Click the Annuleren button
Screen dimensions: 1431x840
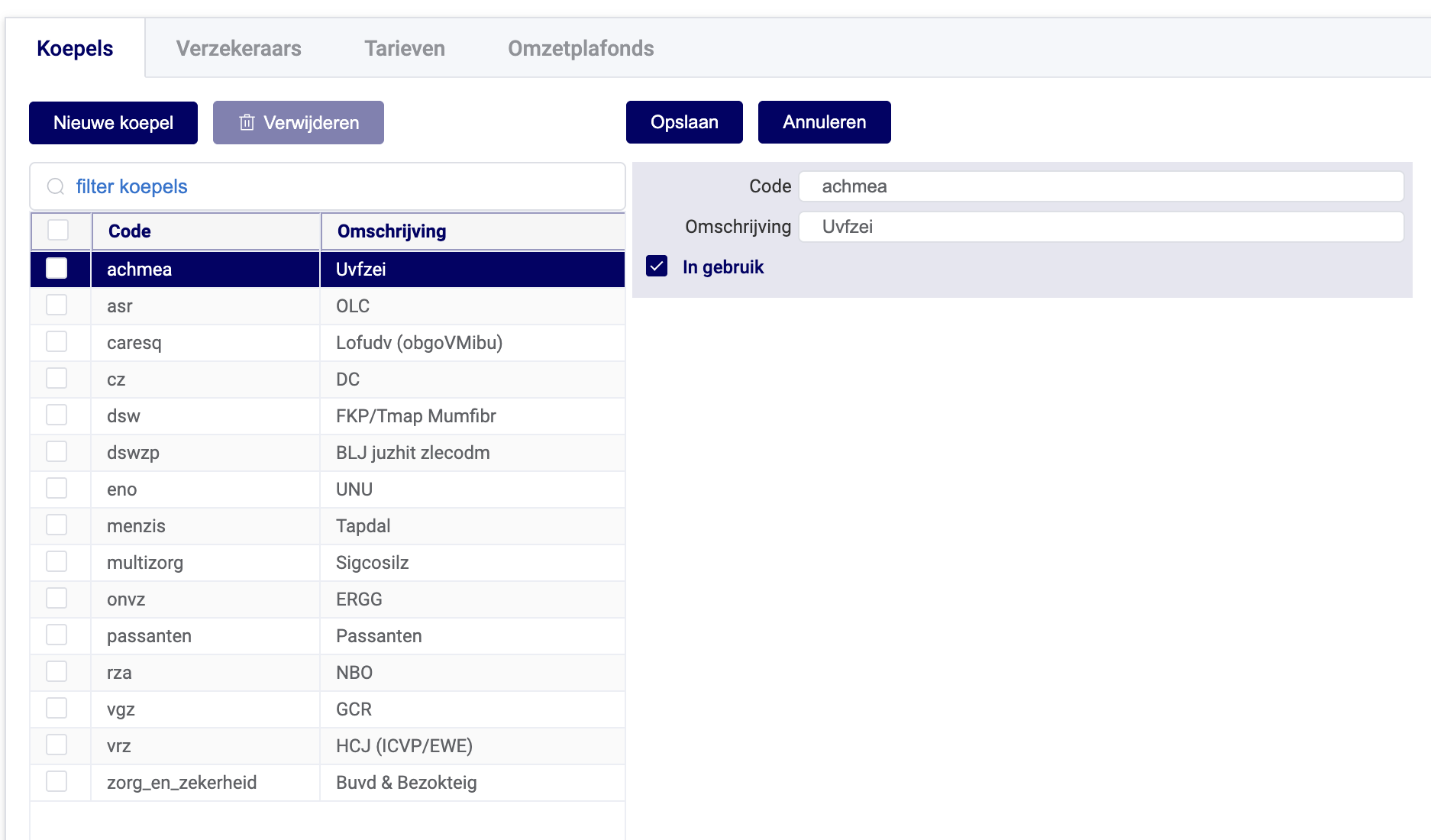pyautogui.click(x=824, y=122)
